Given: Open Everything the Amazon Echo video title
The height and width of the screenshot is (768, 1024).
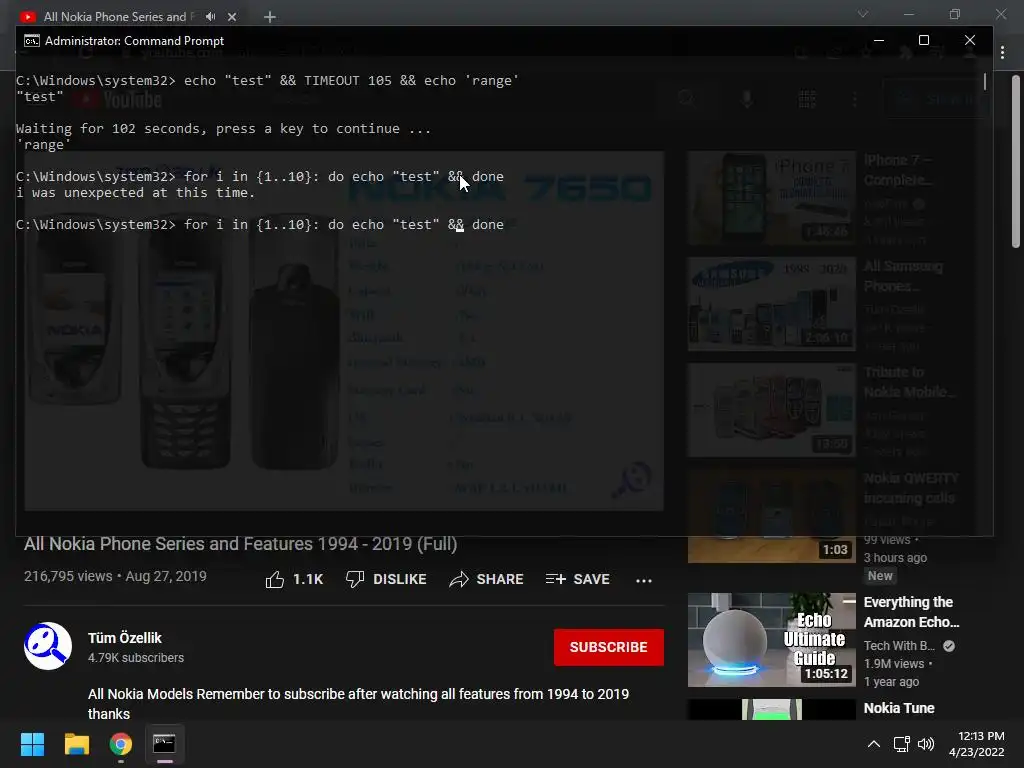Looking at the screenshot, I should 911,612.
